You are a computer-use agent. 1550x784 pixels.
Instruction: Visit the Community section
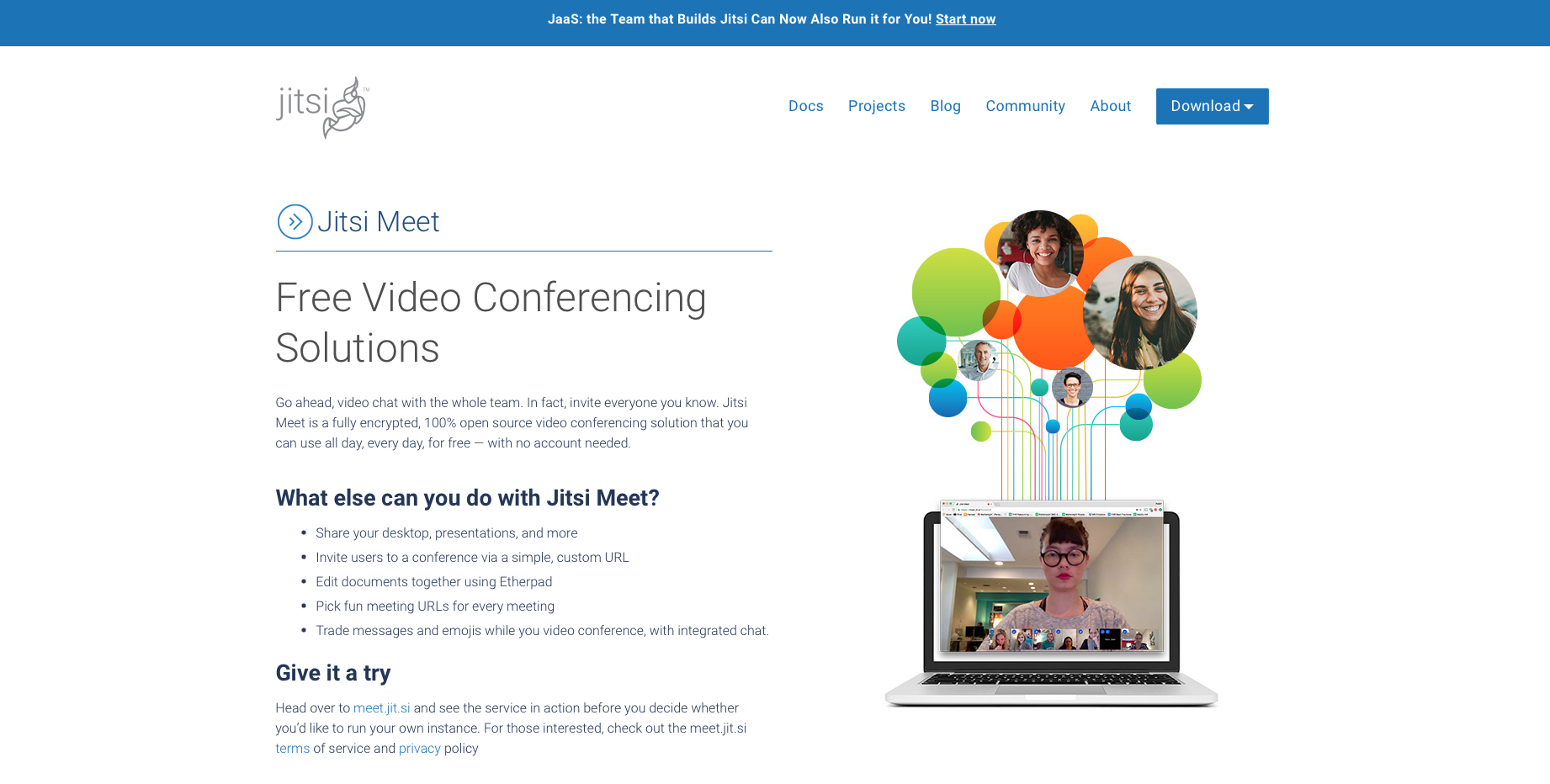(1025, 106)
